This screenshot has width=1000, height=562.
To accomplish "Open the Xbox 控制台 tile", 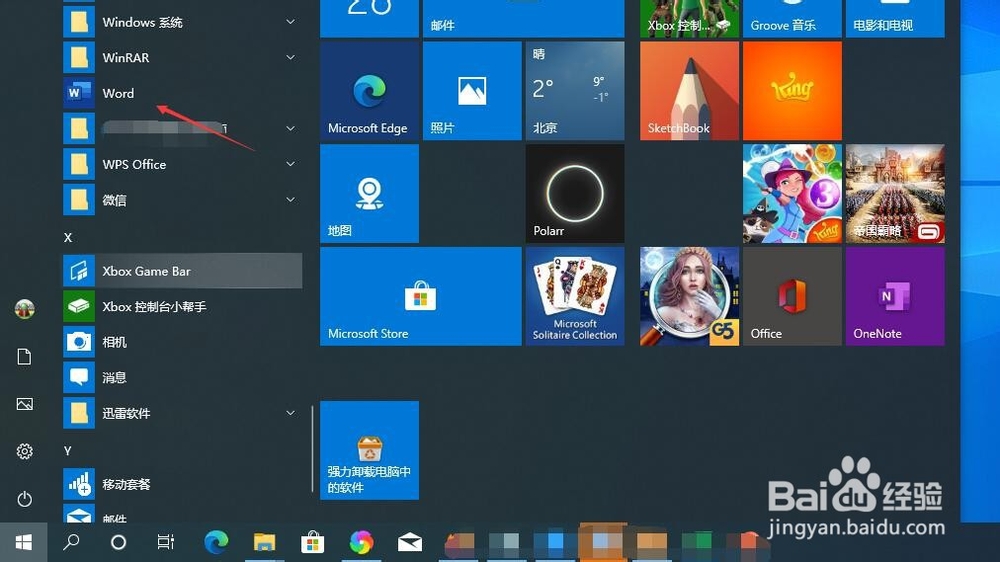I will click(689, 18).
